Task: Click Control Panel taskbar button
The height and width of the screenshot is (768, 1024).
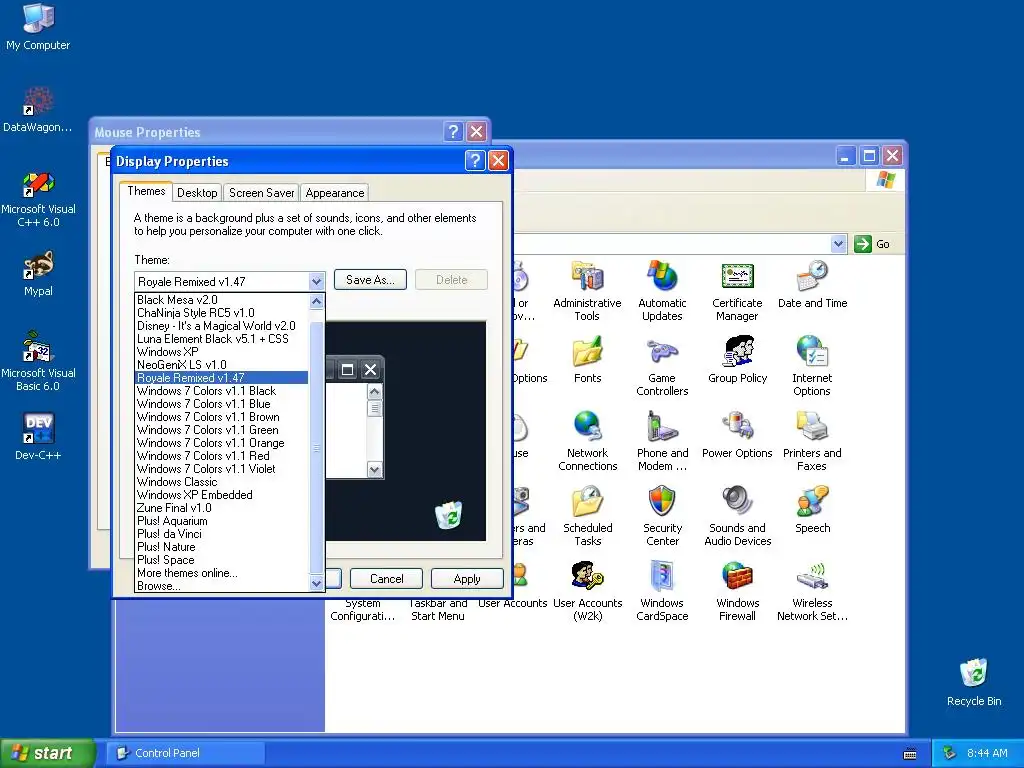Action: click(186, 753)
